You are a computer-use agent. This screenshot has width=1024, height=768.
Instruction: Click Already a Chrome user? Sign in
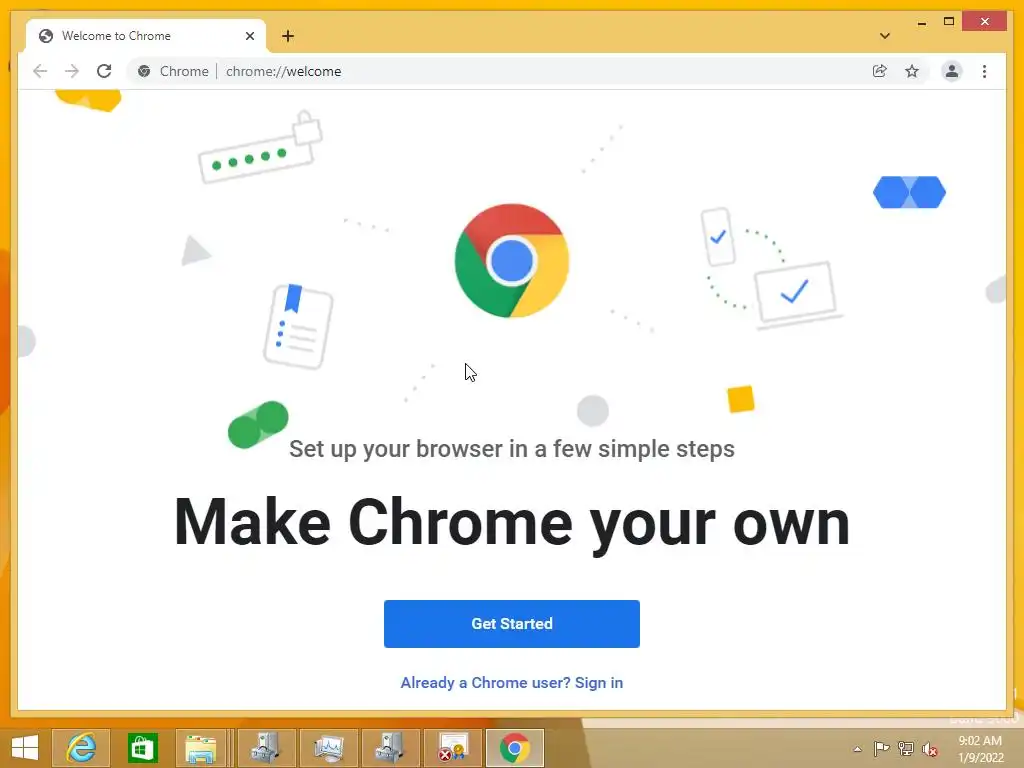tap(512, 682)
